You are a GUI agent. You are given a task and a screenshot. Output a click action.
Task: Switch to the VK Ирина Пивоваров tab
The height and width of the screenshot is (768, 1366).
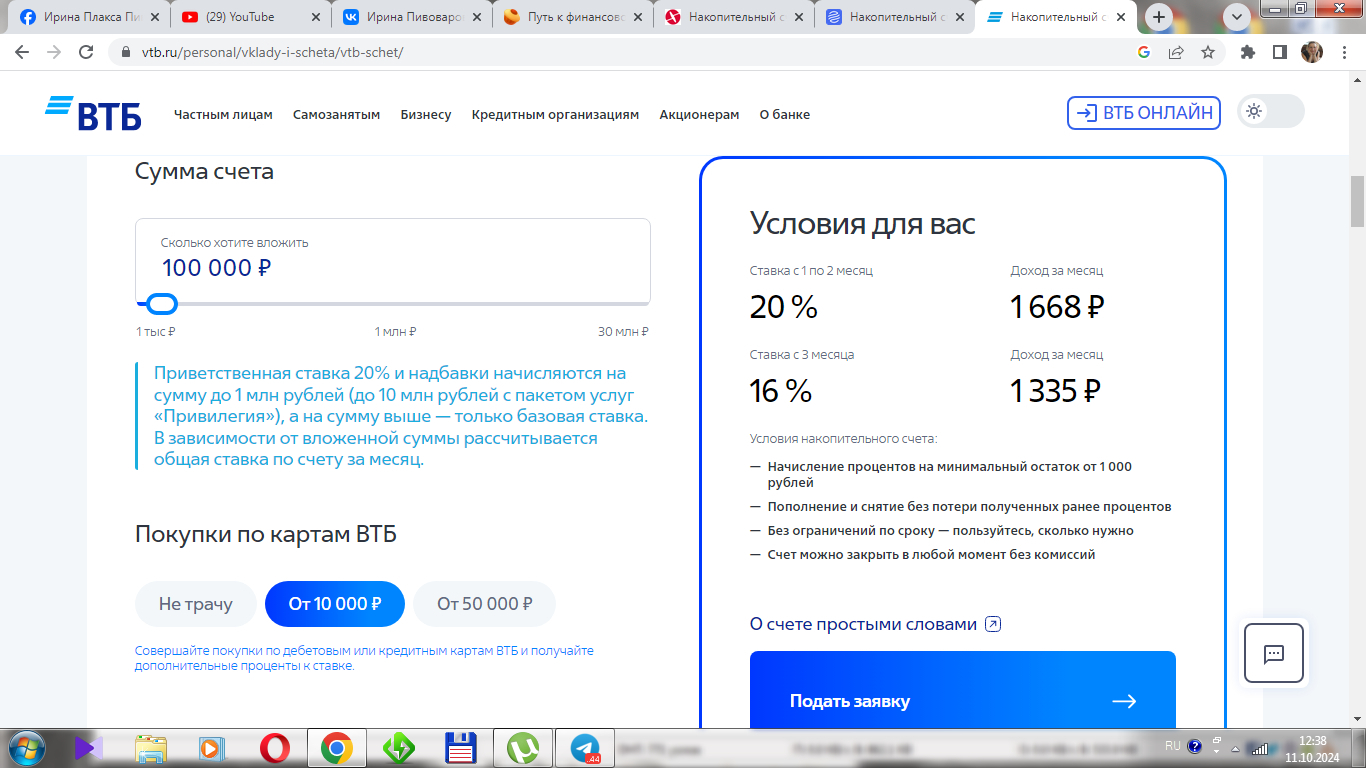pyautogui.click(x=413, y=17)
